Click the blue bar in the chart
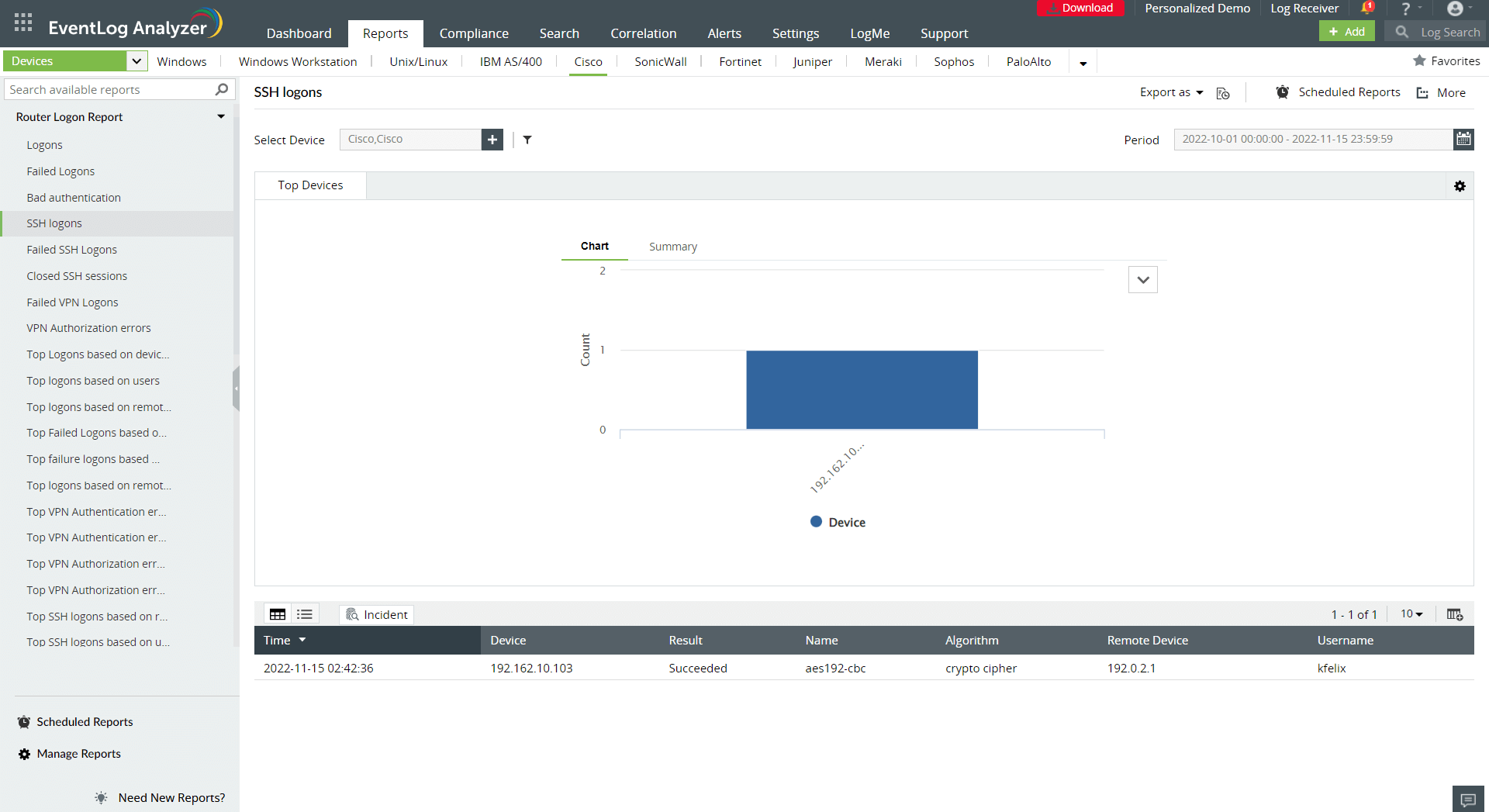This screenshot has height=812, width=1489. (x=862, y=390)
